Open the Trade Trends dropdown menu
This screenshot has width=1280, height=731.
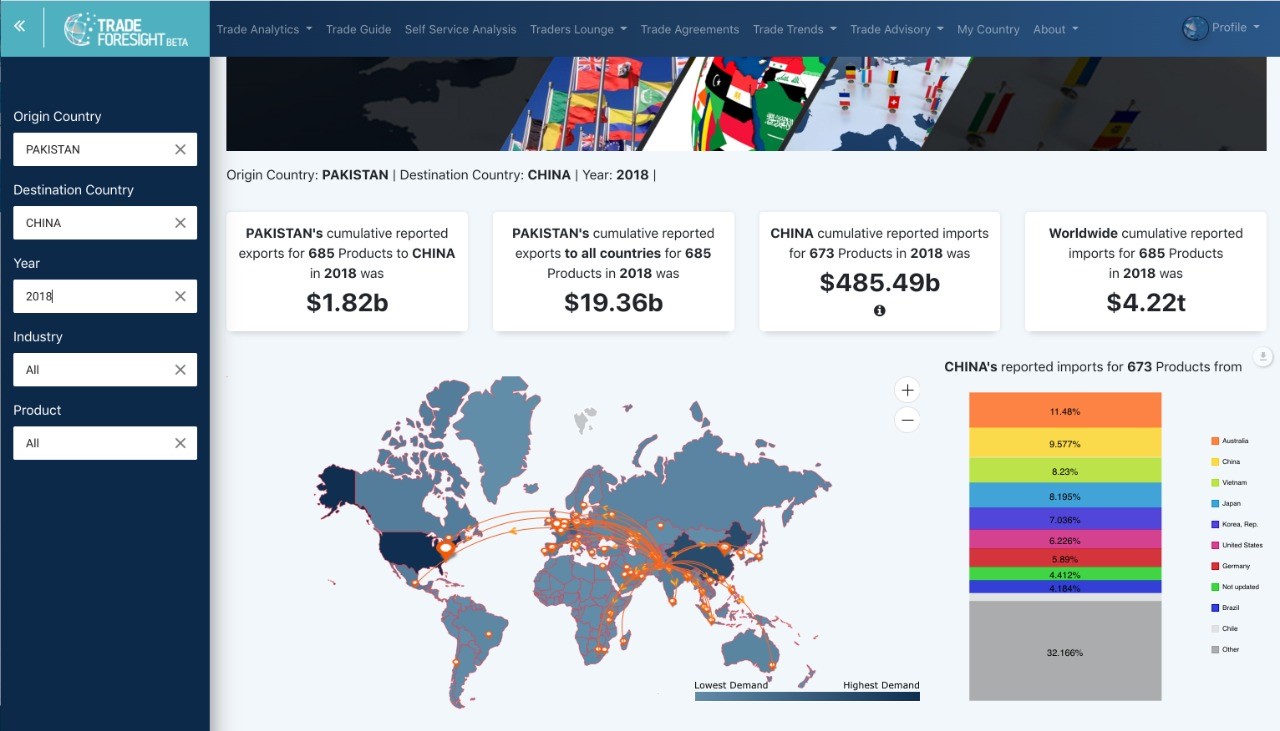(x=795, y=29)
